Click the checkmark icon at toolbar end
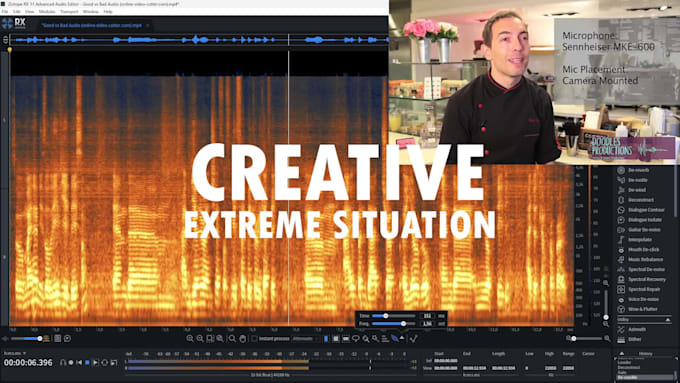The image size is (680, 383). coord(413,338)
